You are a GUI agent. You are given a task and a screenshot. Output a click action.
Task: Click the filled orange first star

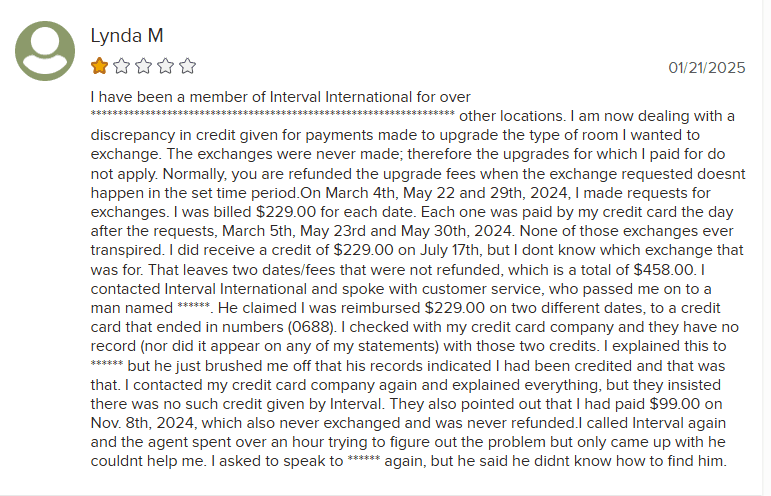(x=99, y=67)
